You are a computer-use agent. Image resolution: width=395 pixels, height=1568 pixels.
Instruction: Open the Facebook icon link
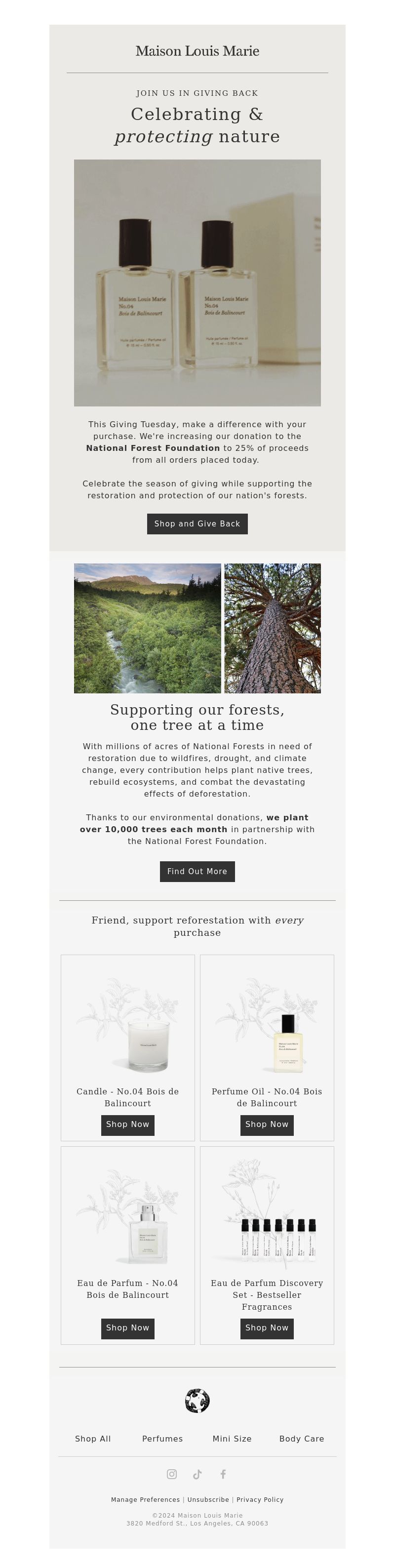[x=223, y=1474]
